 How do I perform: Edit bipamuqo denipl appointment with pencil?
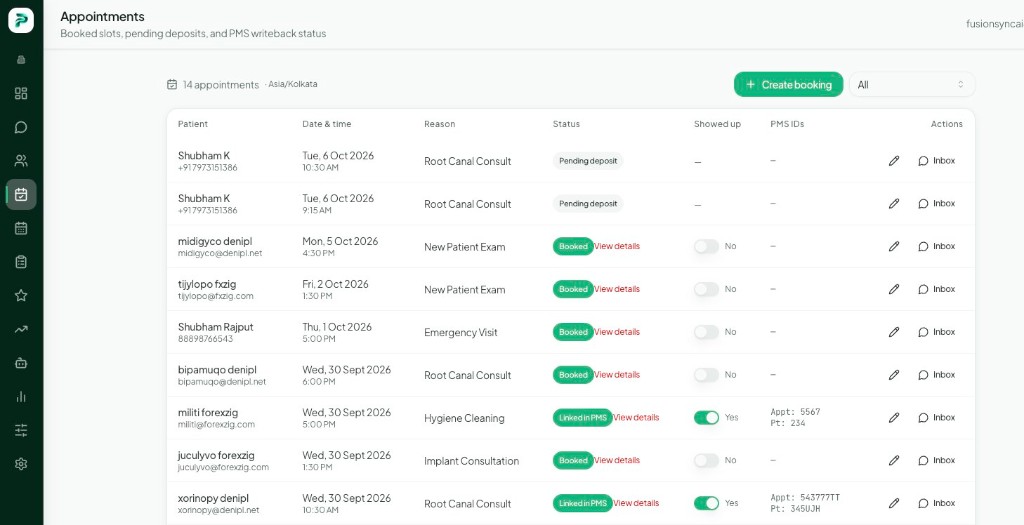894,375
